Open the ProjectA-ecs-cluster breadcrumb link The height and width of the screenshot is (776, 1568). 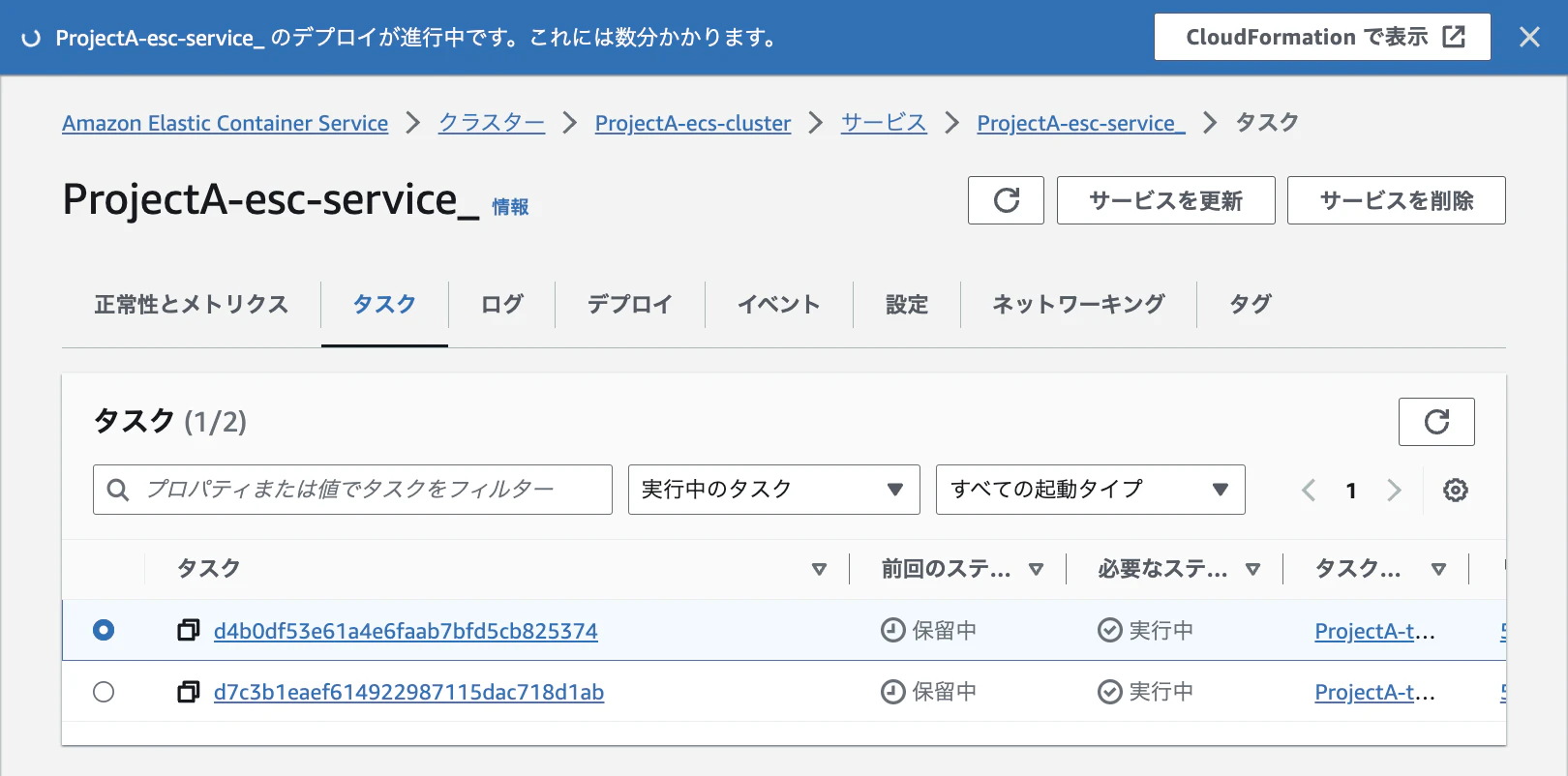click(693, 123)
